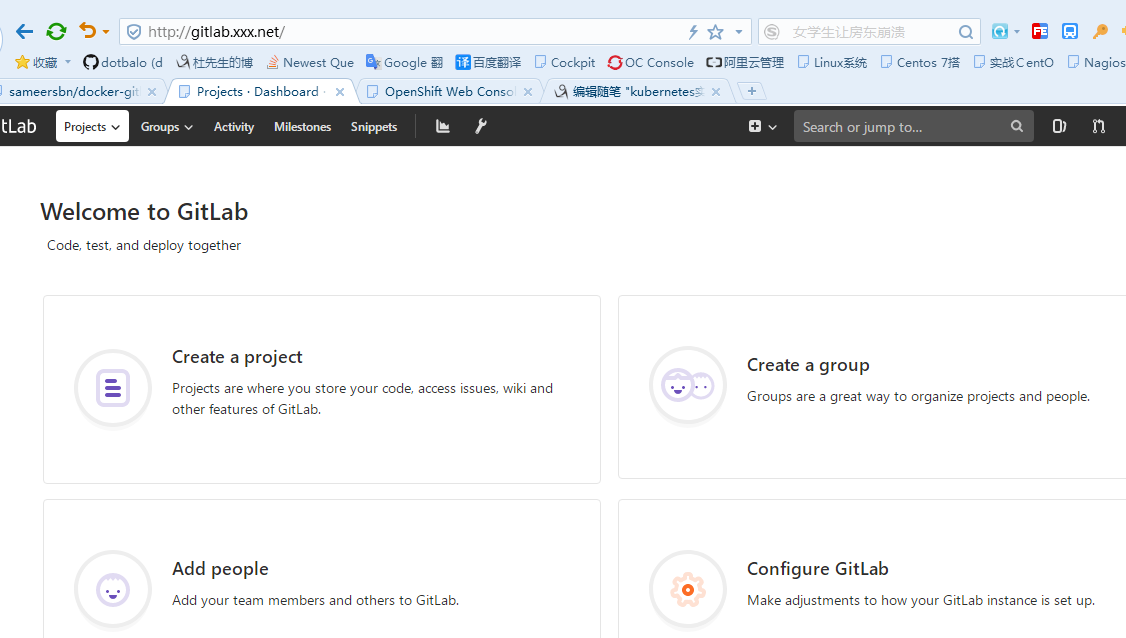
Task: Click the Add people heading
Action: point(220,569)
